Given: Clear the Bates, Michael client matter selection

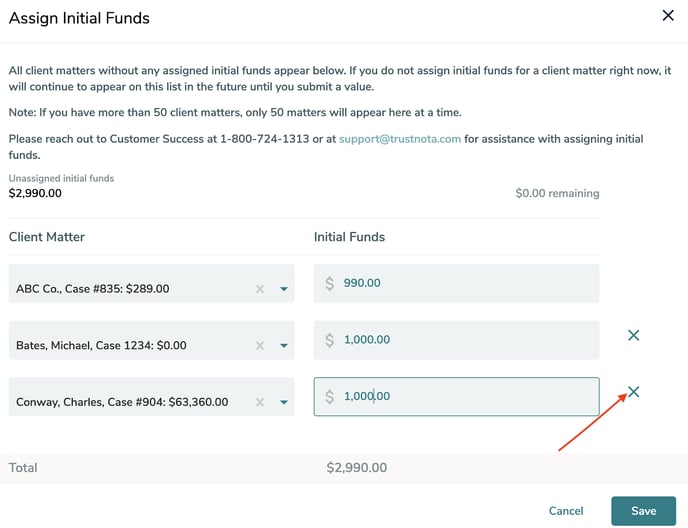Looking at the screenshot, I should pyautogui.click(x=260, y=346).
